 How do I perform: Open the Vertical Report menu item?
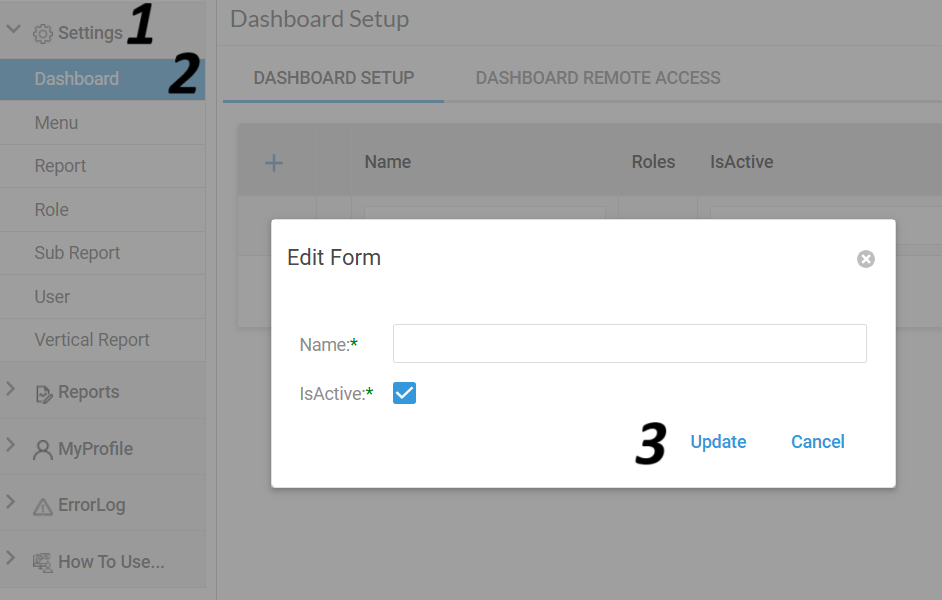103,341
